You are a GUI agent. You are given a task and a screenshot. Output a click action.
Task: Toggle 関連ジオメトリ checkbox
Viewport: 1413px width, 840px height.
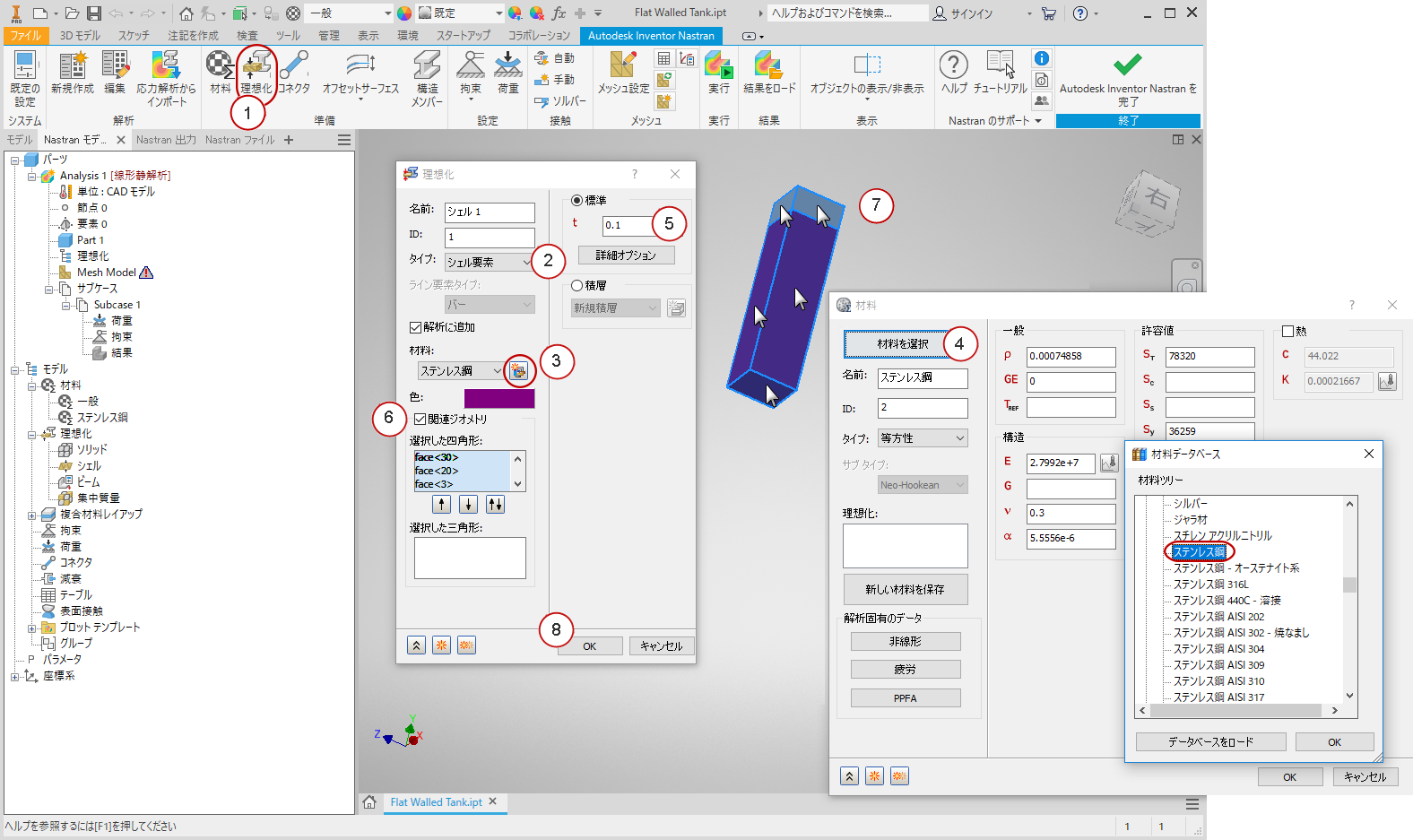coord(420,419)
